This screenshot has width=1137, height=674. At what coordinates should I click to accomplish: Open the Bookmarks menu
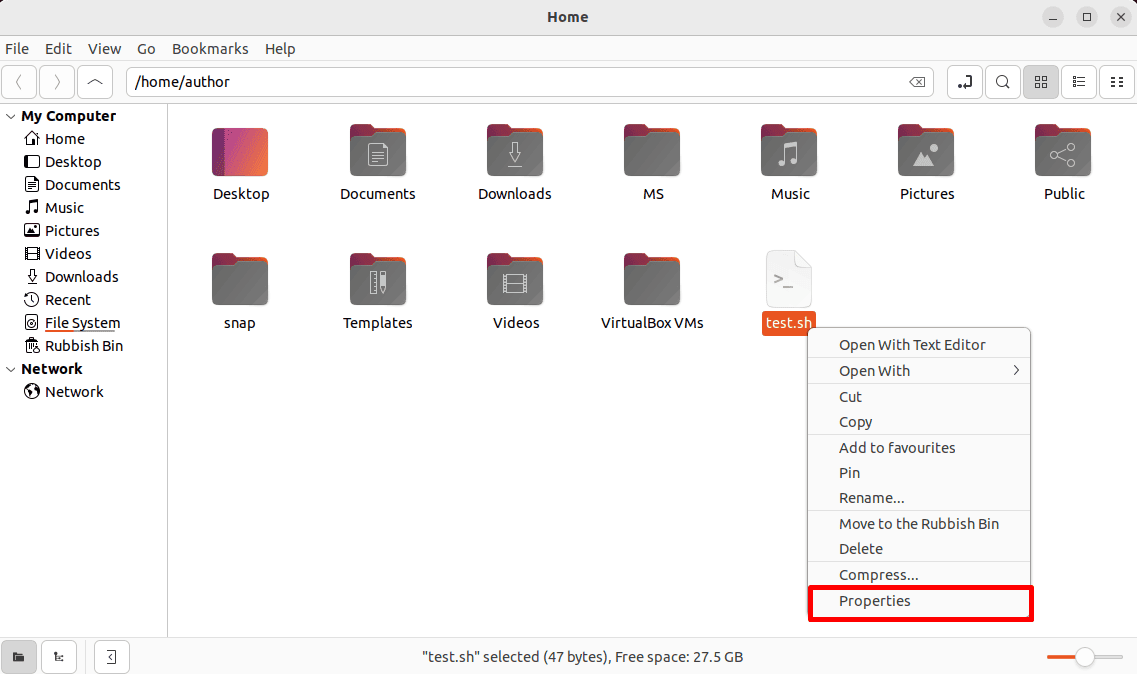(210, 48)
